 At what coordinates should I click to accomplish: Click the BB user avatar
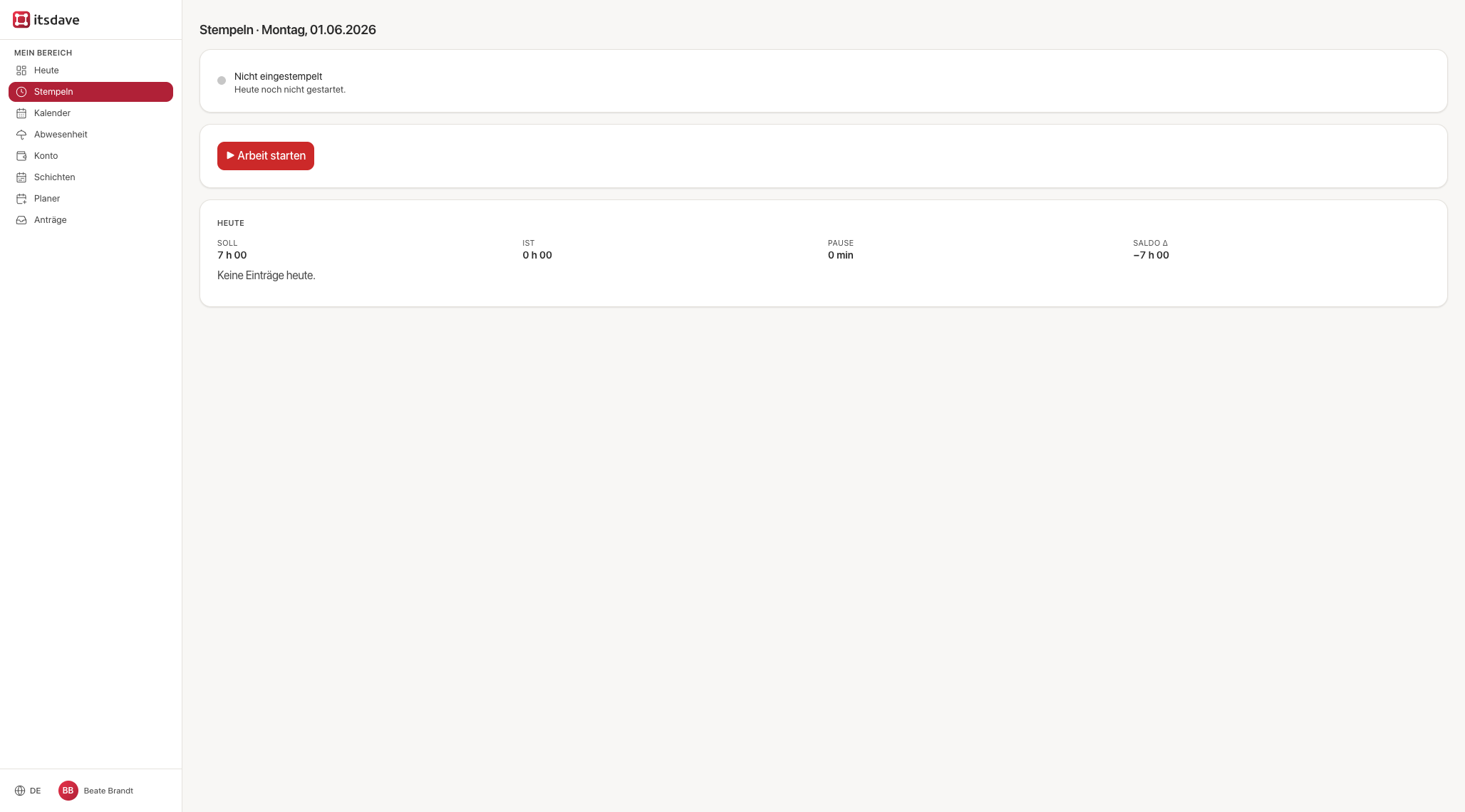point(68,791)
